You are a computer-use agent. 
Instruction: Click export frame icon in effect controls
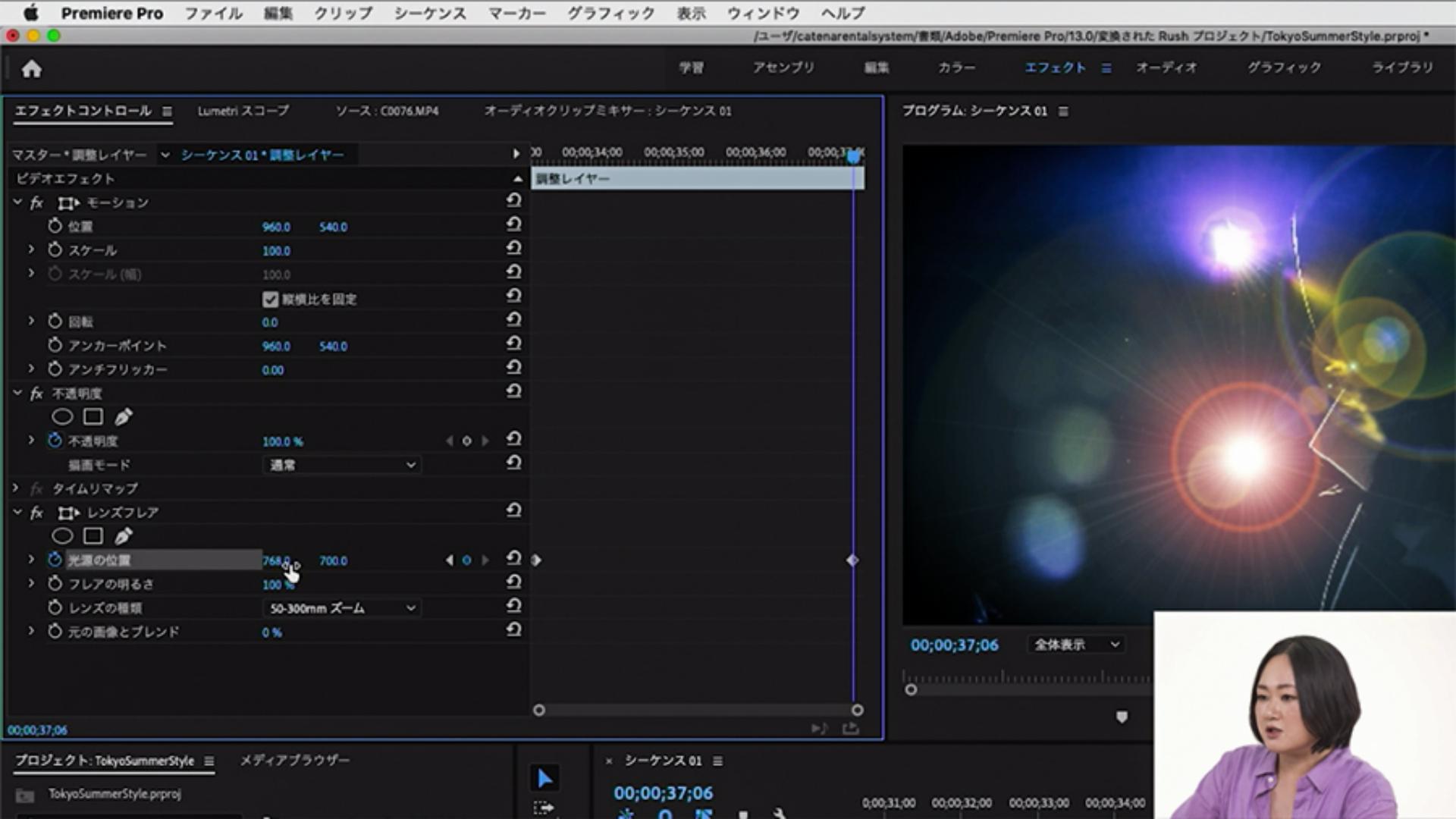coord(851,728)
